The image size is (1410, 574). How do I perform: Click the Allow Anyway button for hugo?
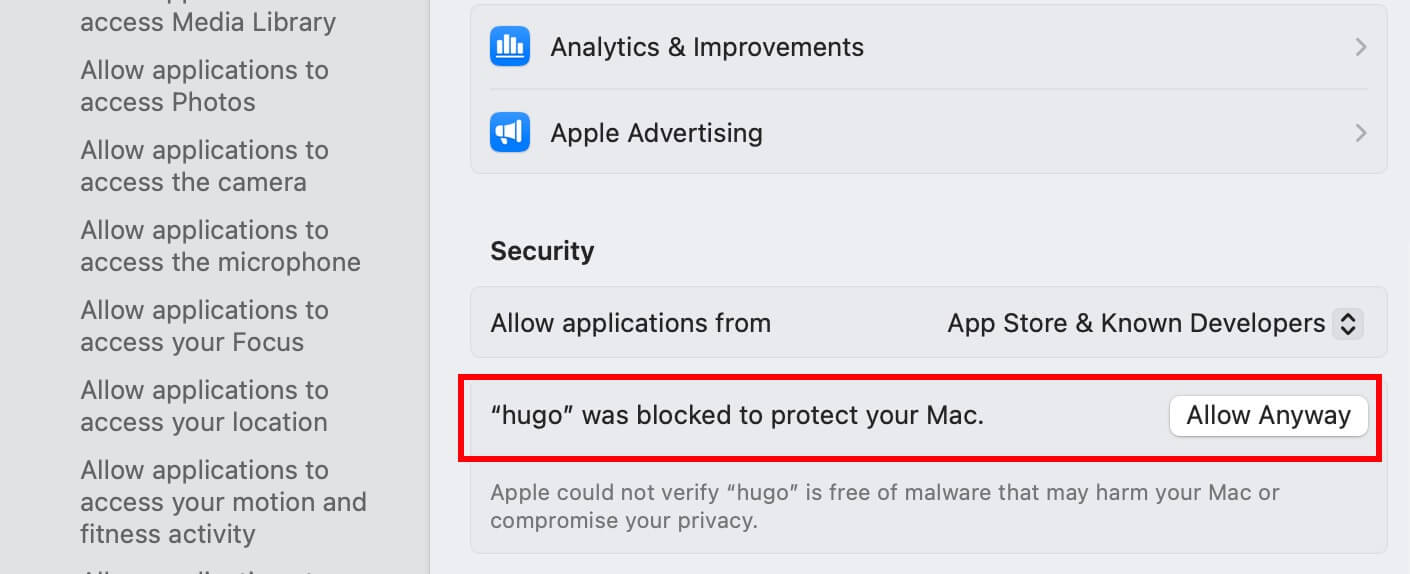click(1268, 416)
